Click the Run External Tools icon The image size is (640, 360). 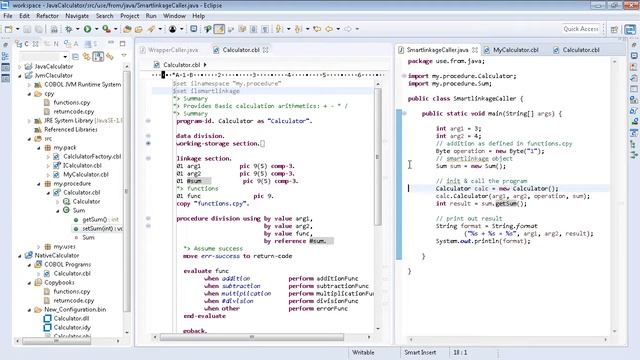pos(106,29)
